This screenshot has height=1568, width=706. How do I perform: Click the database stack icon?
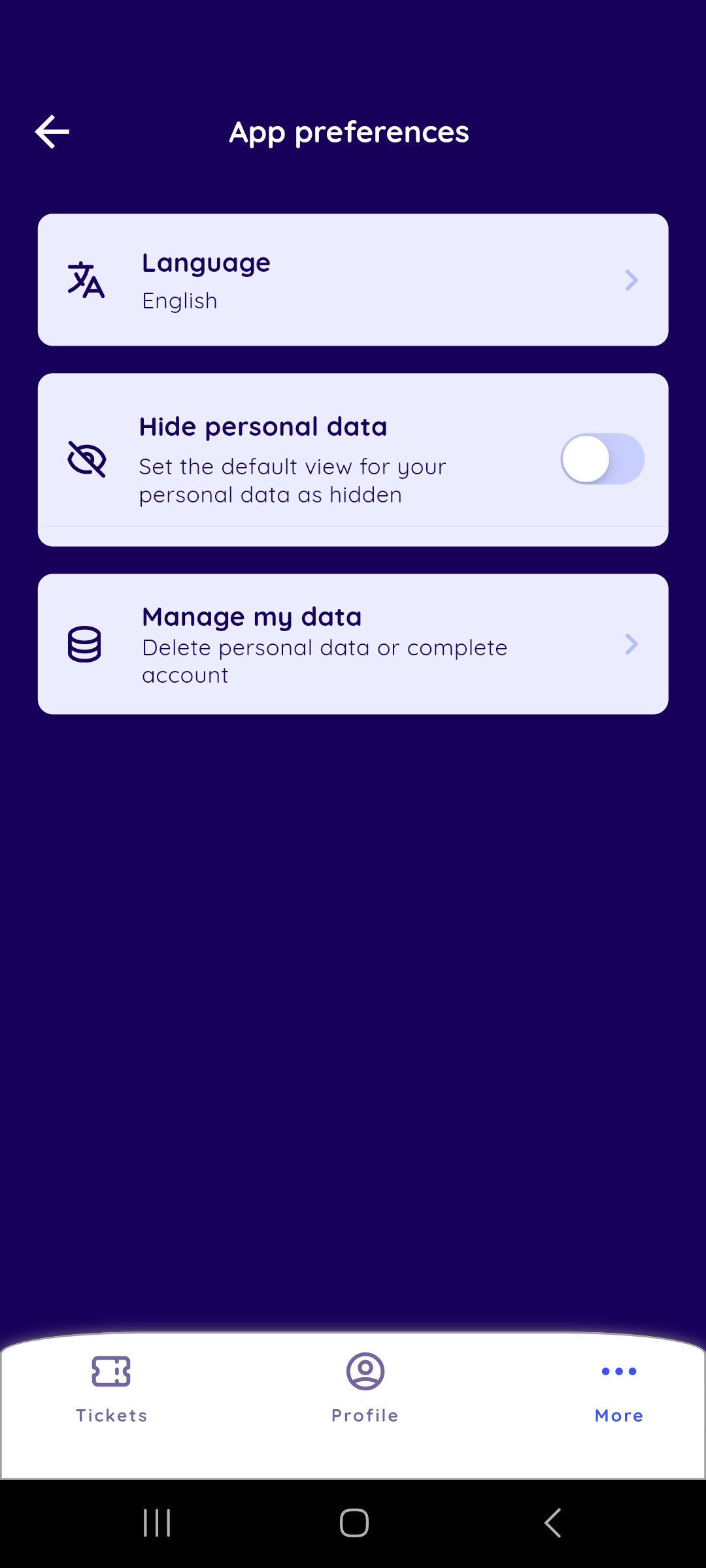pyautogui.click(x=85, y=644)
